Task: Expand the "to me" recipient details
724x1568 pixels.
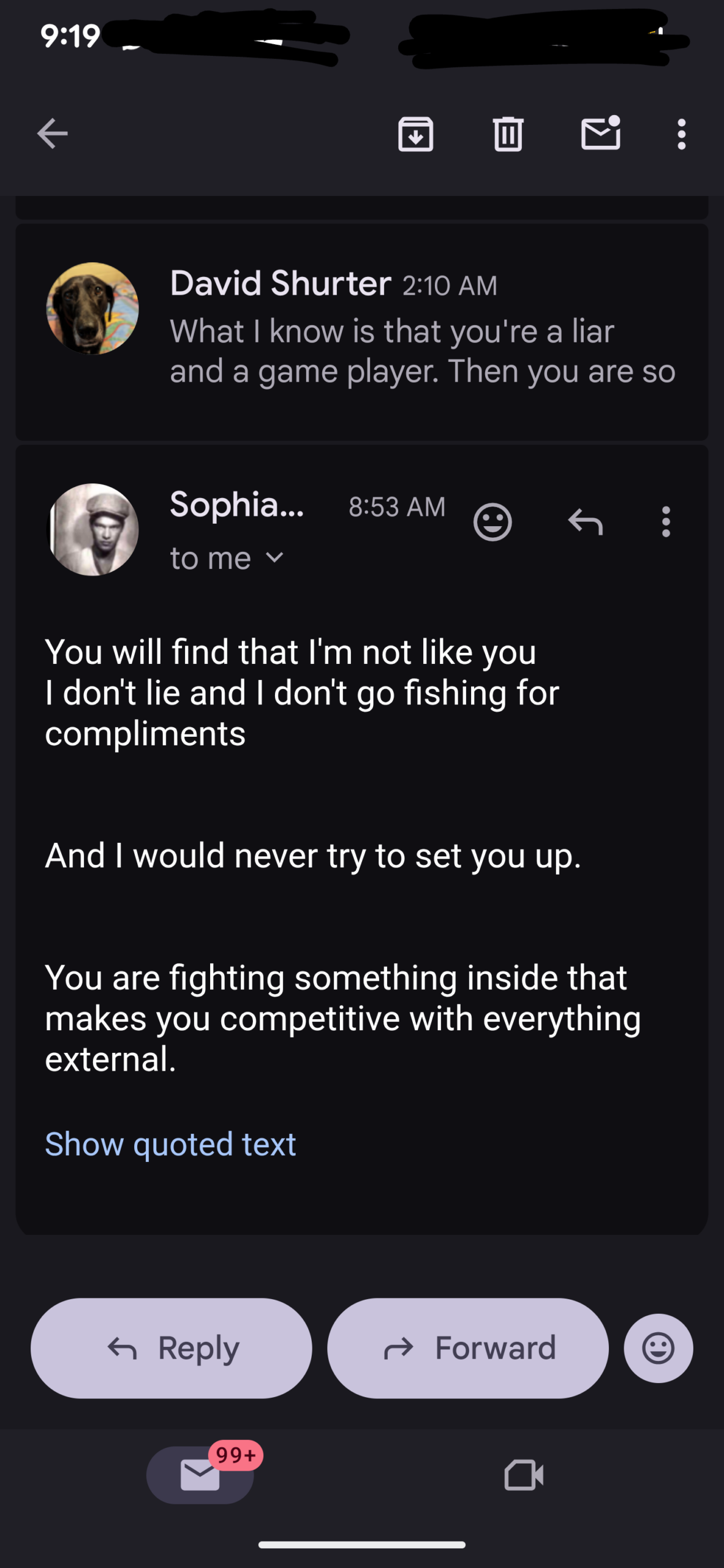Action: coord(227,558)
